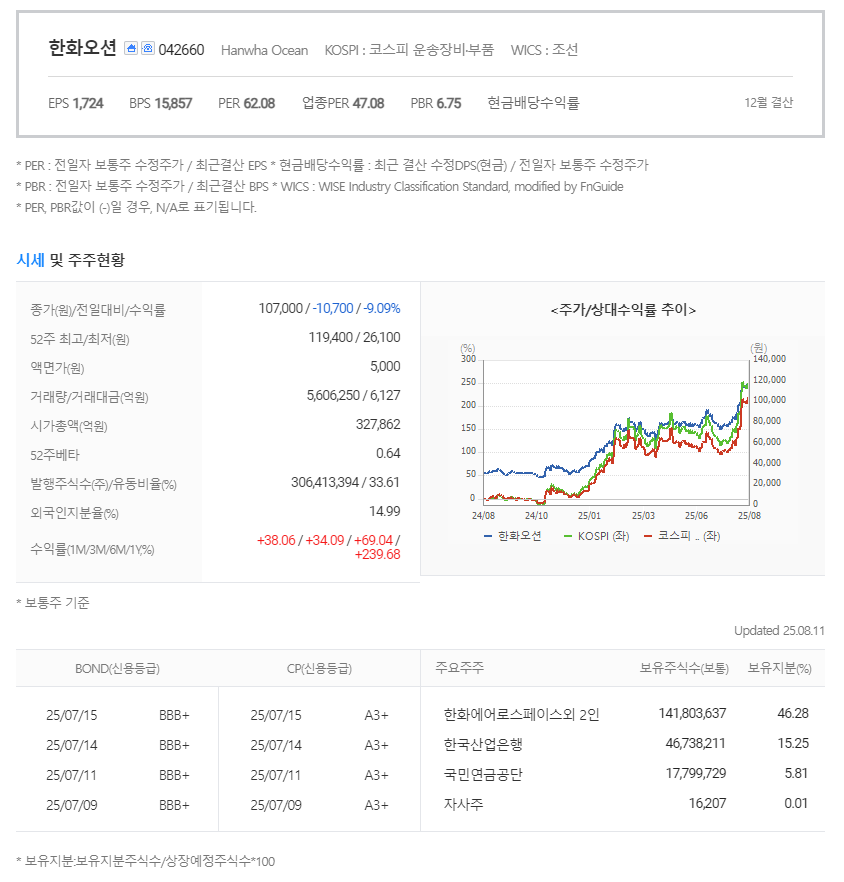
Task: Click the BBB+ rating in the 25/07/15 row
Action: (x=174, y=716)
